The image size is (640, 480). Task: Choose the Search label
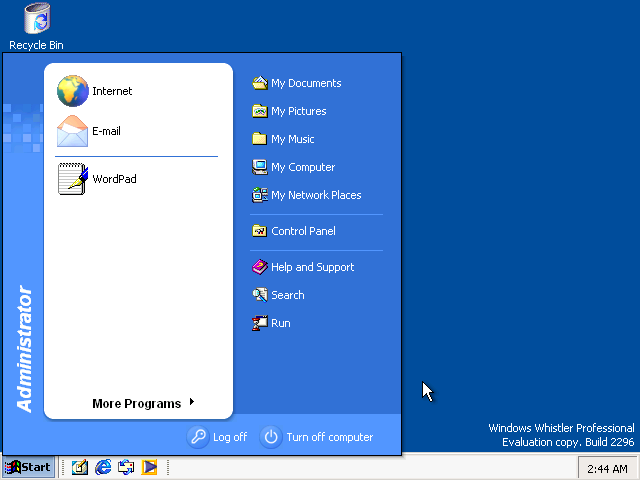click(x=288, y=295)
